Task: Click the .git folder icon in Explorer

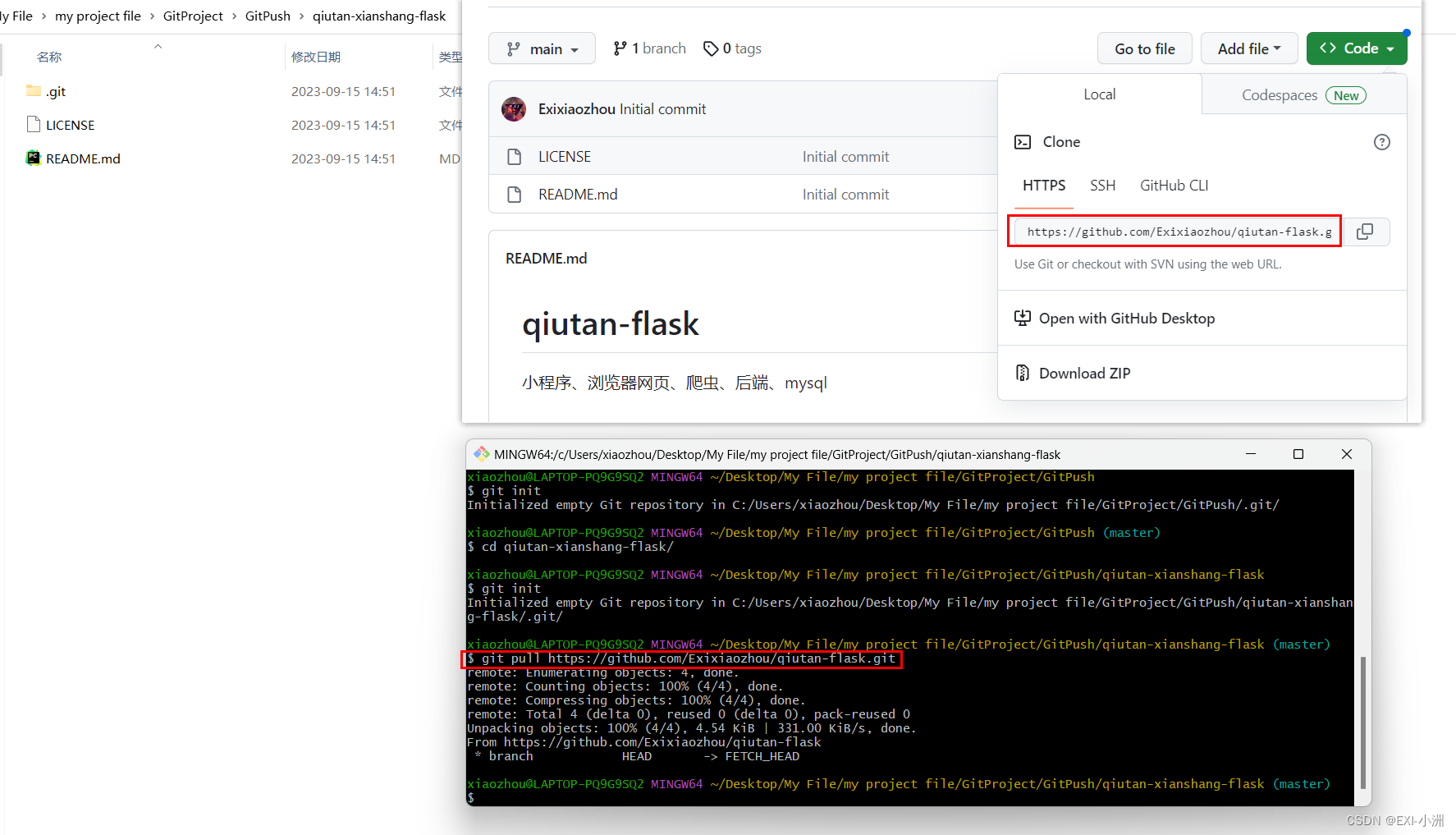Action: click(x=34, y=91)
